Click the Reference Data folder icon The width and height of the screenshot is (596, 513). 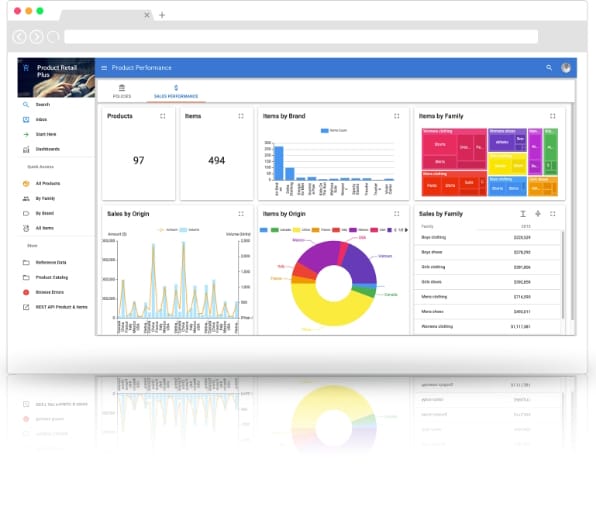tap(26, 262)
